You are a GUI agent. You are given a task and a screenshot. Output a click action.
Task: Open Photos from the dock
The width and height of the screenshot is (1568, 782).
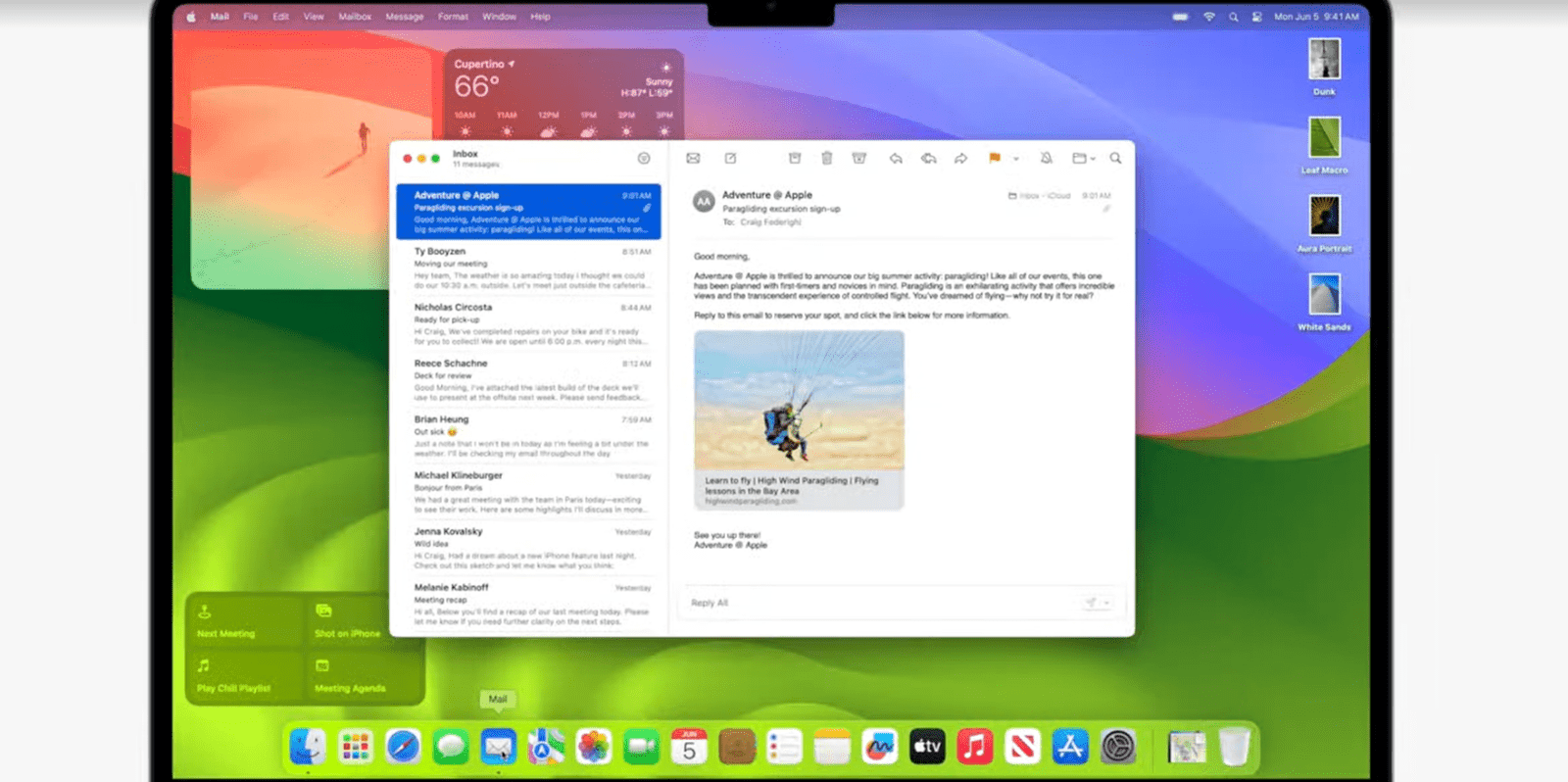point(593,748)
